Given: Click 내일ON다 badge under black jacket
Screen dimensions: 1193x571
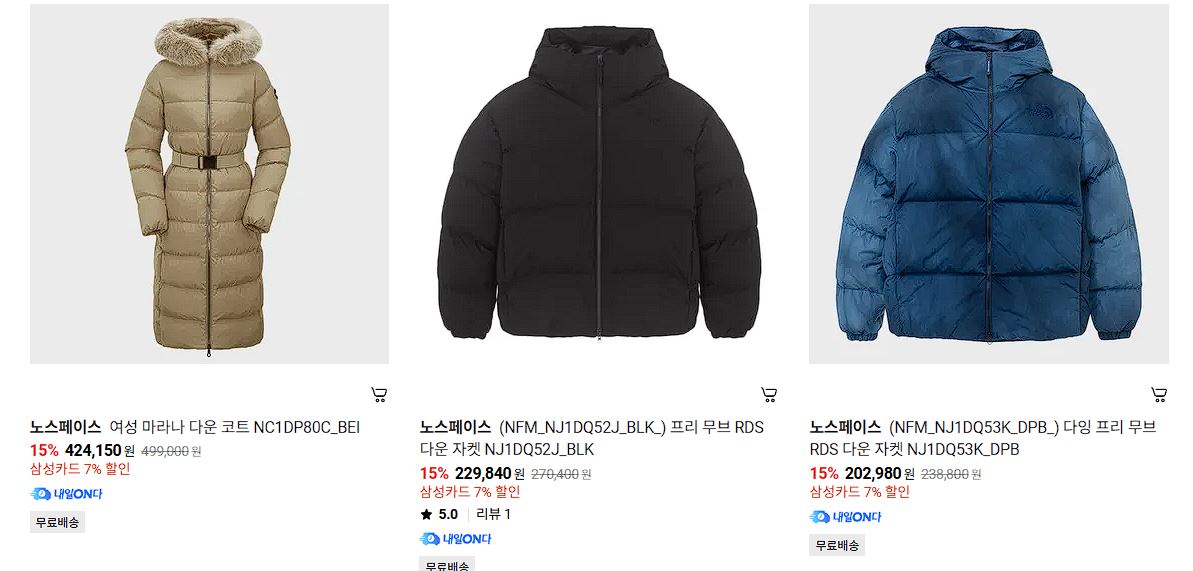Looking at the screenshot, I should click(x=456, y=539).
